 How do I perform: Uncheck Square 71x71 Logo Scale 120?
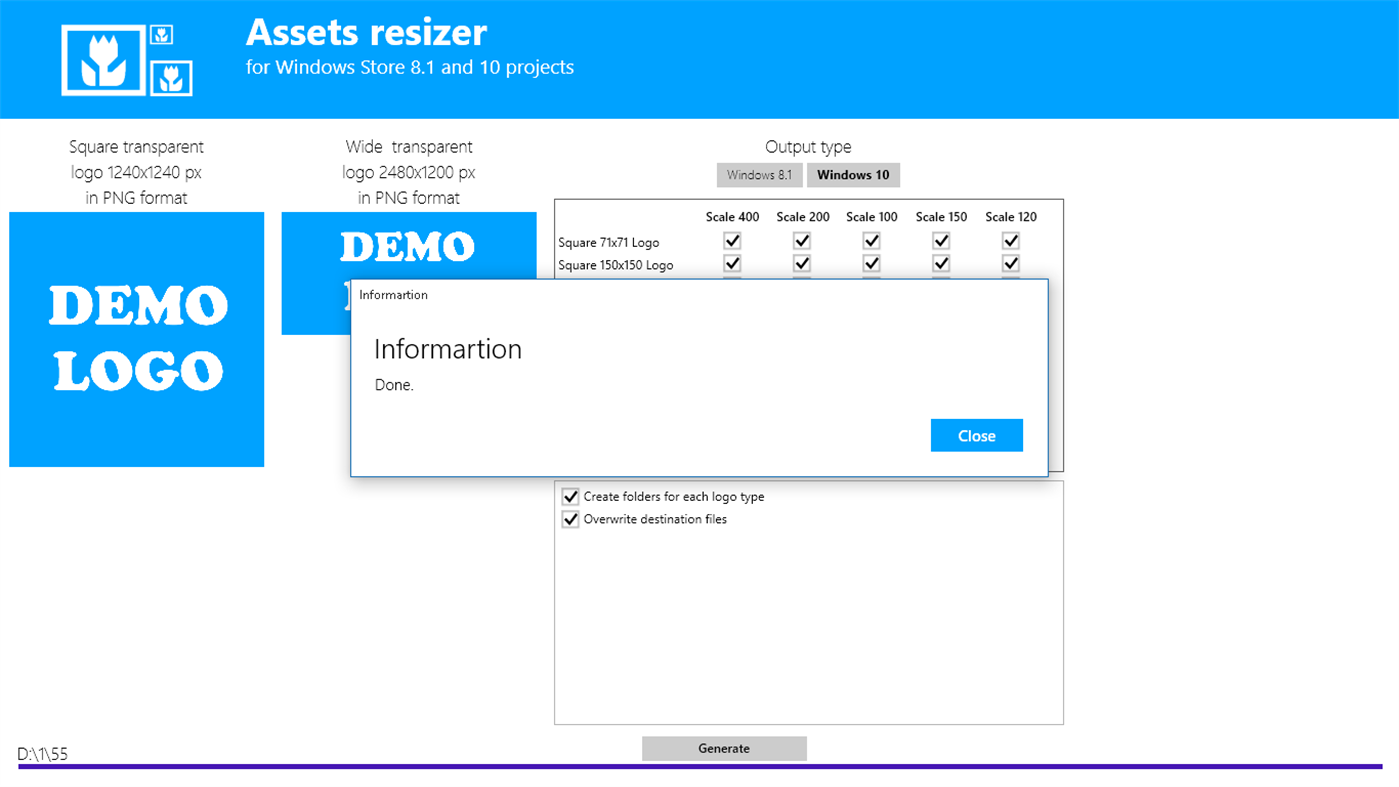click(x=1011, y=241)
